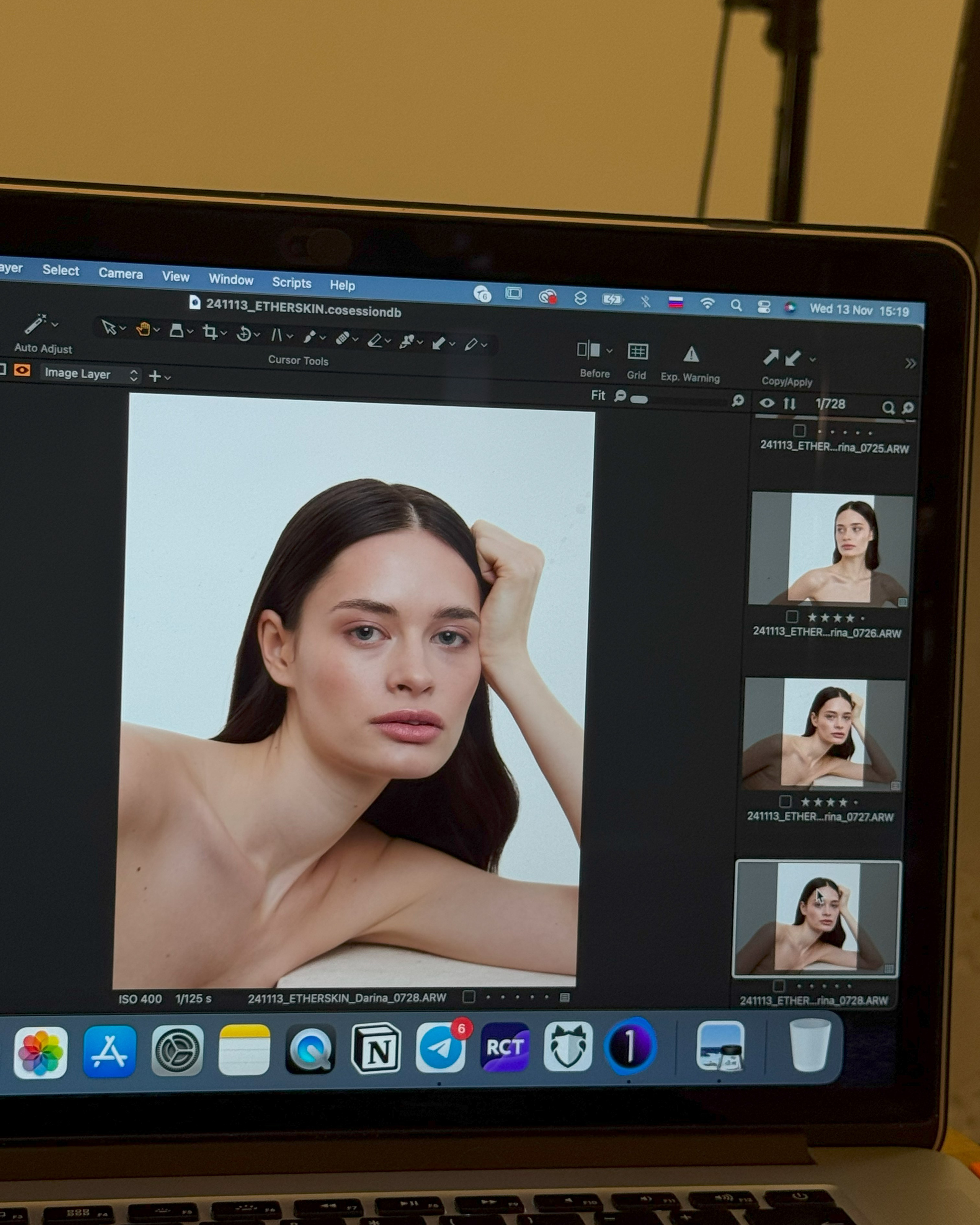Image resolution: width=980 pixels, height=1225 pixels.
Task: Toggle the orange mask visibility eye
Action: click(22, 371)
